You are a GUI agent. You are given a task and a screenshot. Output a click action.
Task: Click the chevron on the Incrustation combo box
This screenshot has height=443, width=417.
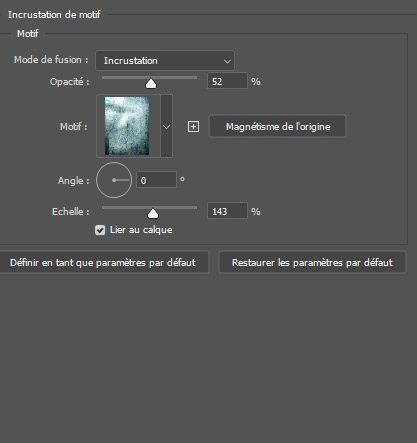[227, 61]
